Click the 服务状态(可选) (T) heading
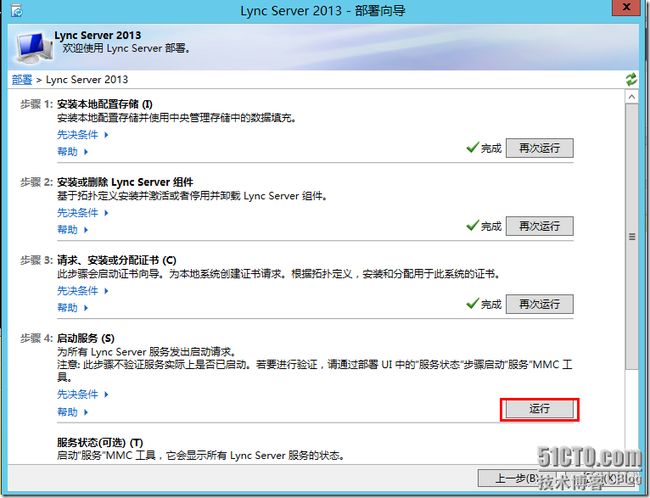 pyautogui.click(x=100, y=442)
